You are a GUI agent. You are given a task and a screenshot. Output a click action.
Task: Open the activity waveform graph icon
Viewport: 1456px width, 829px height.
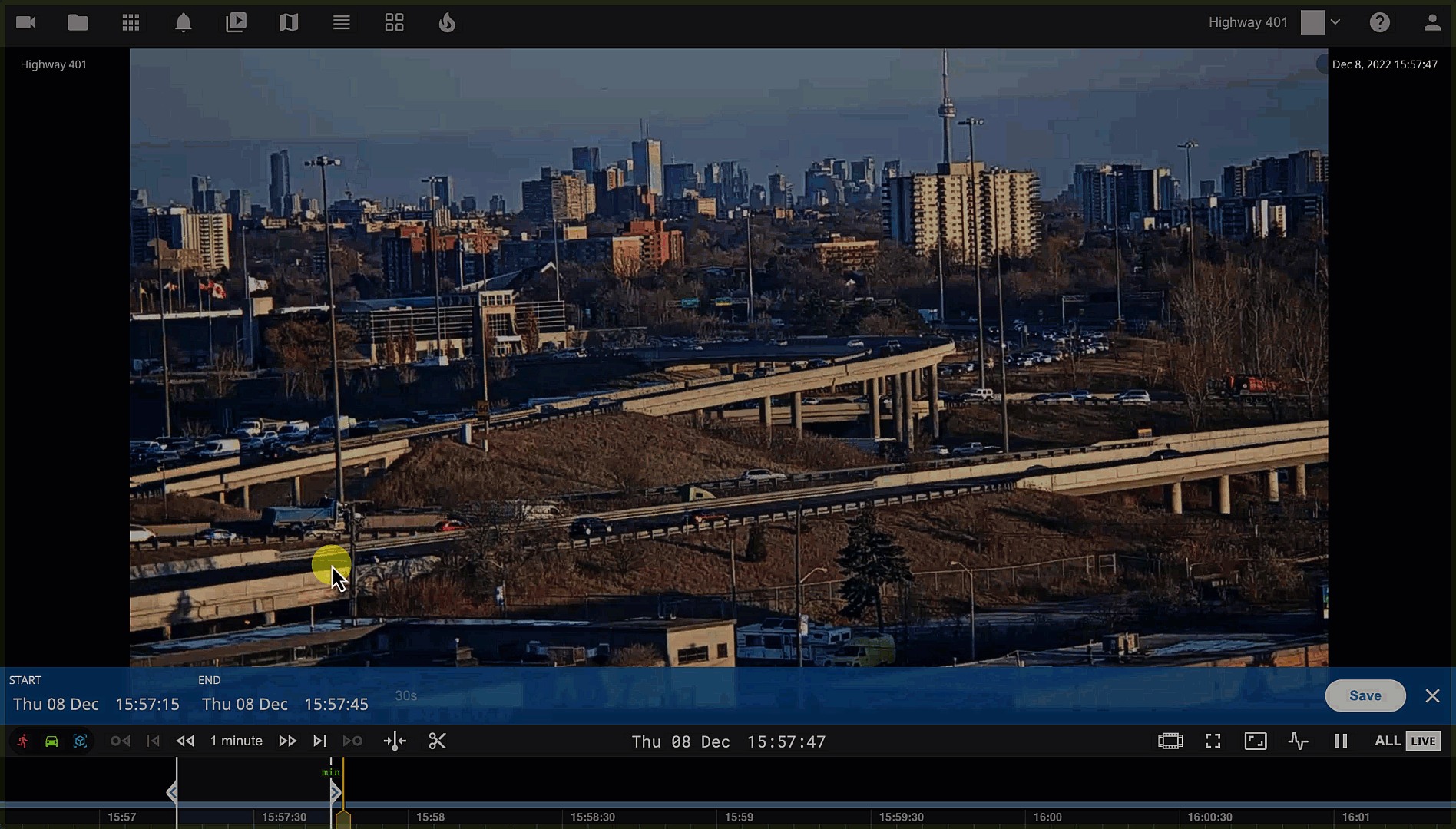1298,741
